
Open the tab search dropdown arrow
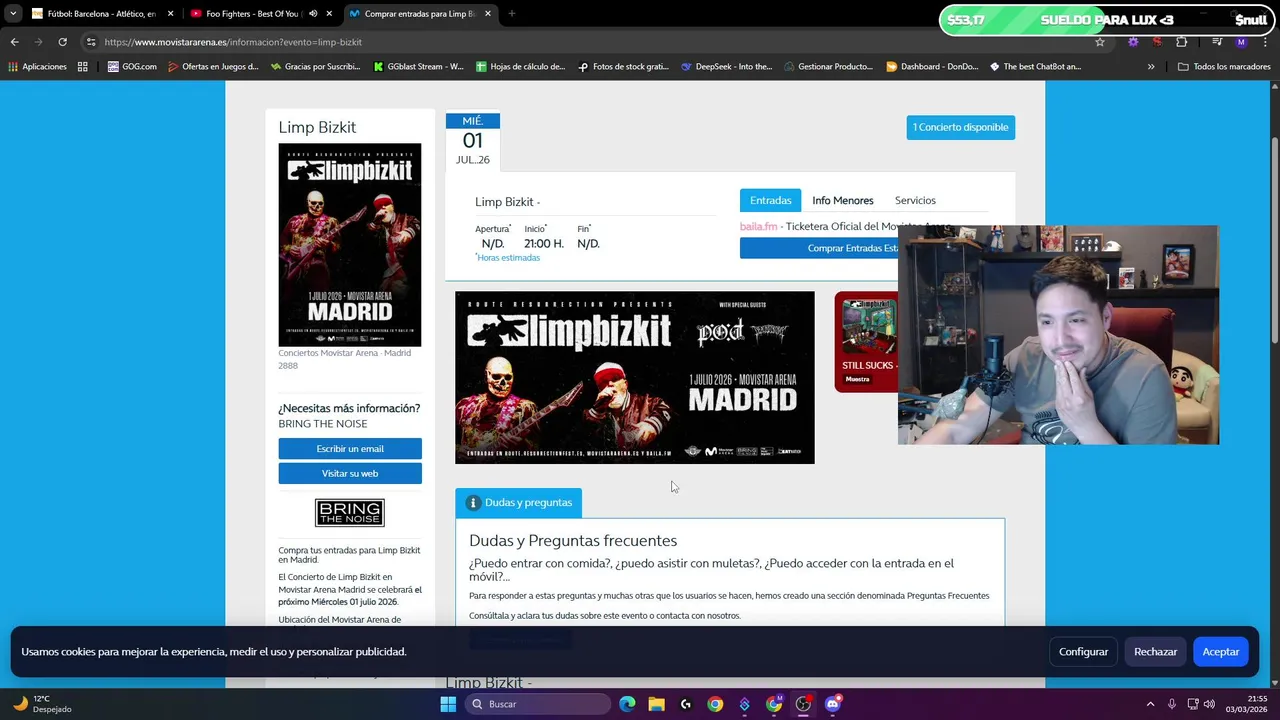13,14
